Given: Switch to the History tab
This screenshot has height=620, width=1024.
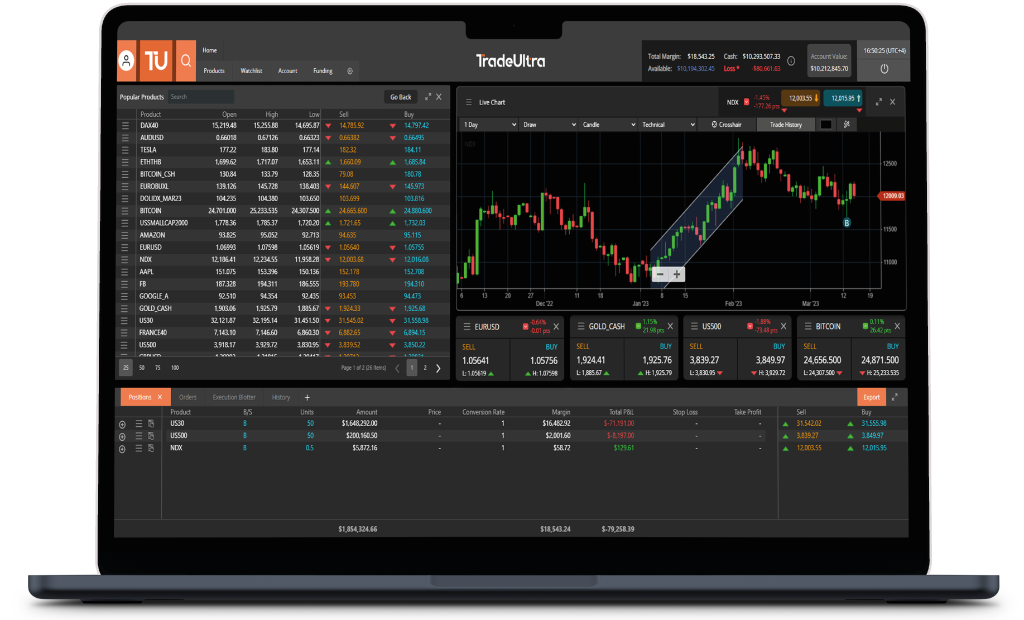Looking at the screenshot, I should click(x=281, y=397).
